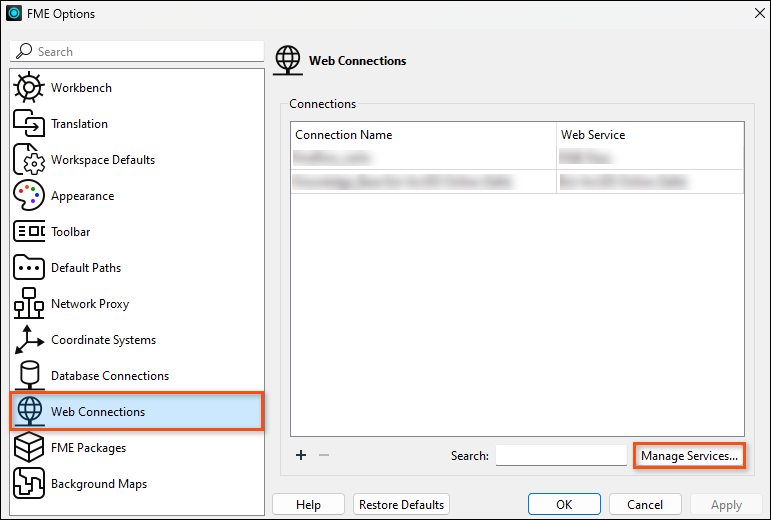Image resolution: width=771 pixels, height=520 pixels.
Task: Click the Network Proxy icon
Action: 29,303
